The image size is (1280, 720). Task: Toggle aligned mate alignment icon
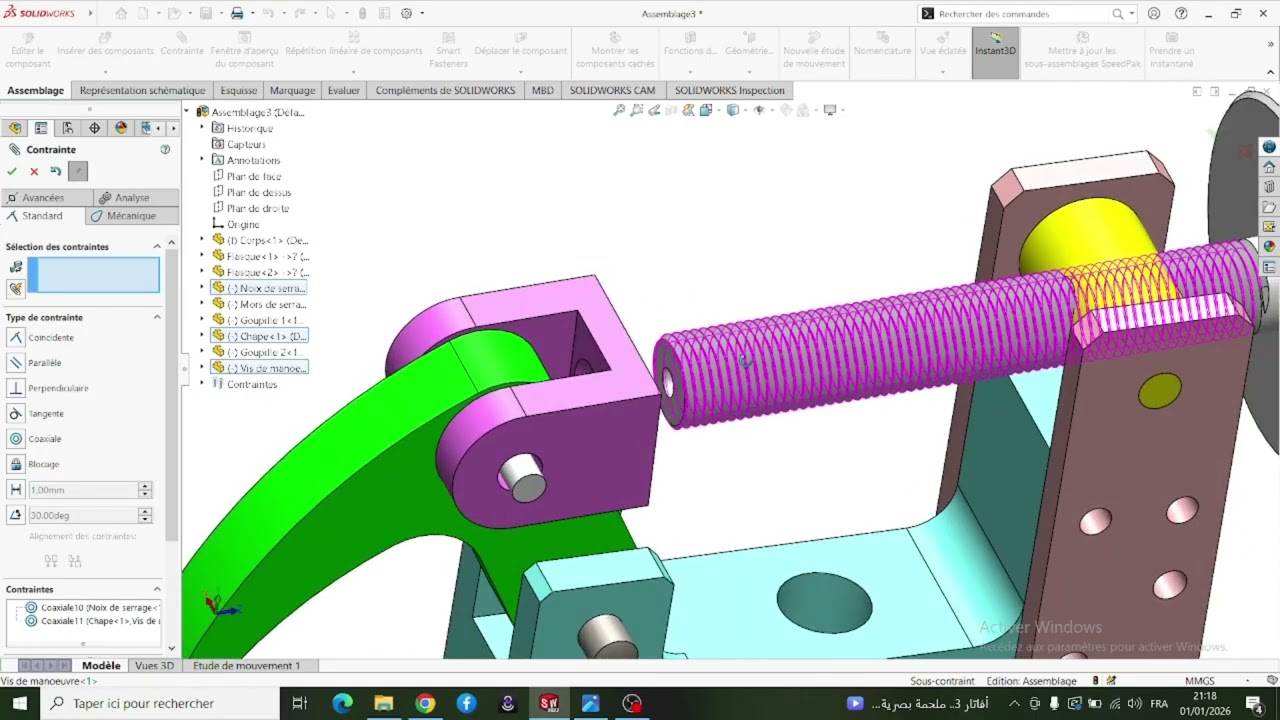(x=51, y=561)
